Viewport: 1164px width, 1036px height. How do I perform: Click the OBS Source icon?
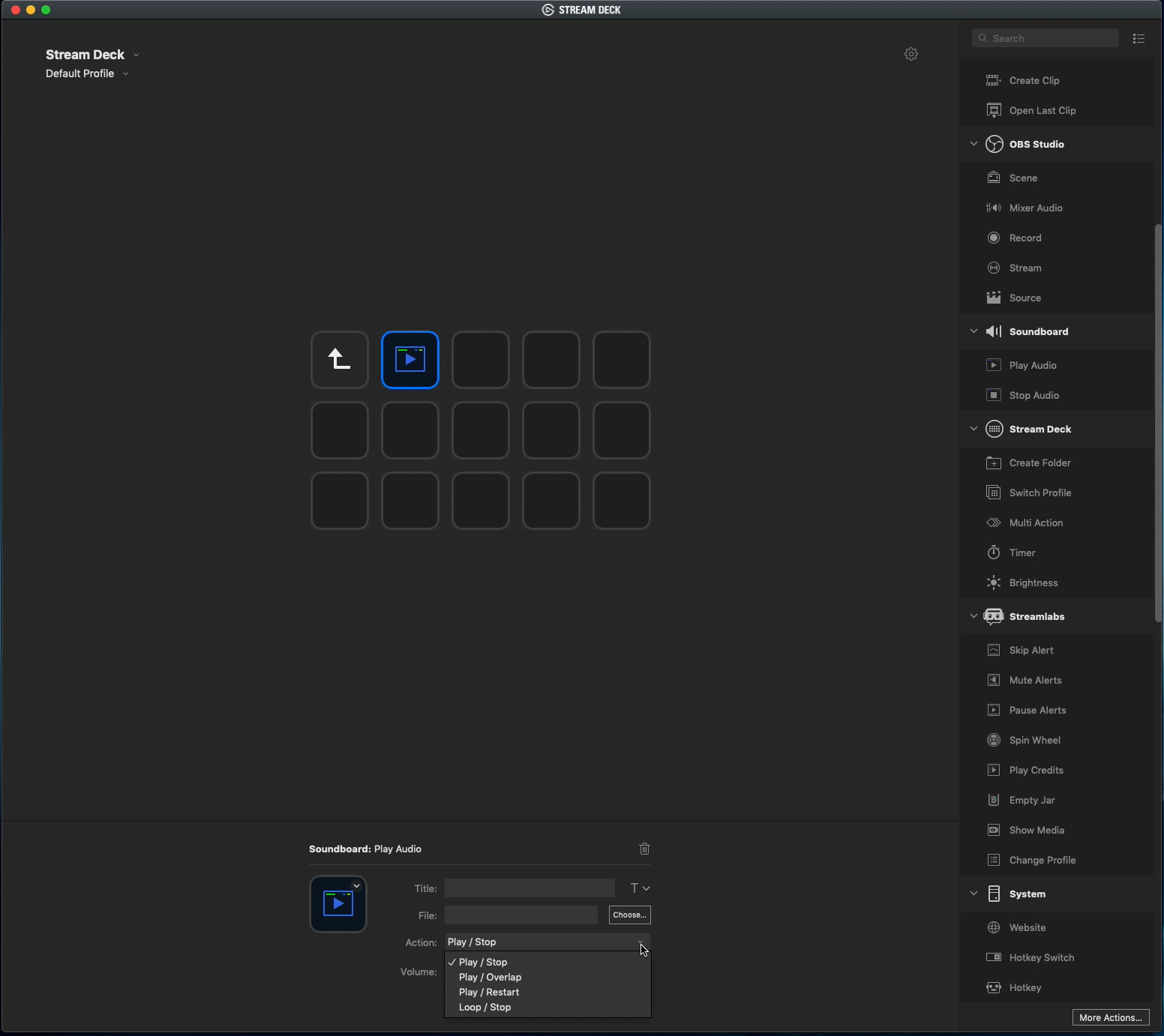[994, 298]
